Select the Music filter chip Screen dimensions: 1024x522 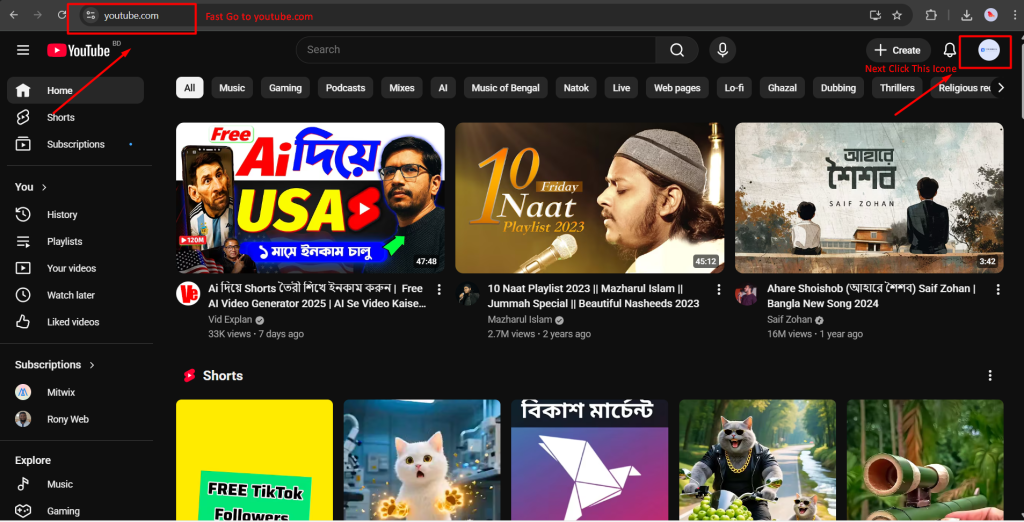pos(232,88)
